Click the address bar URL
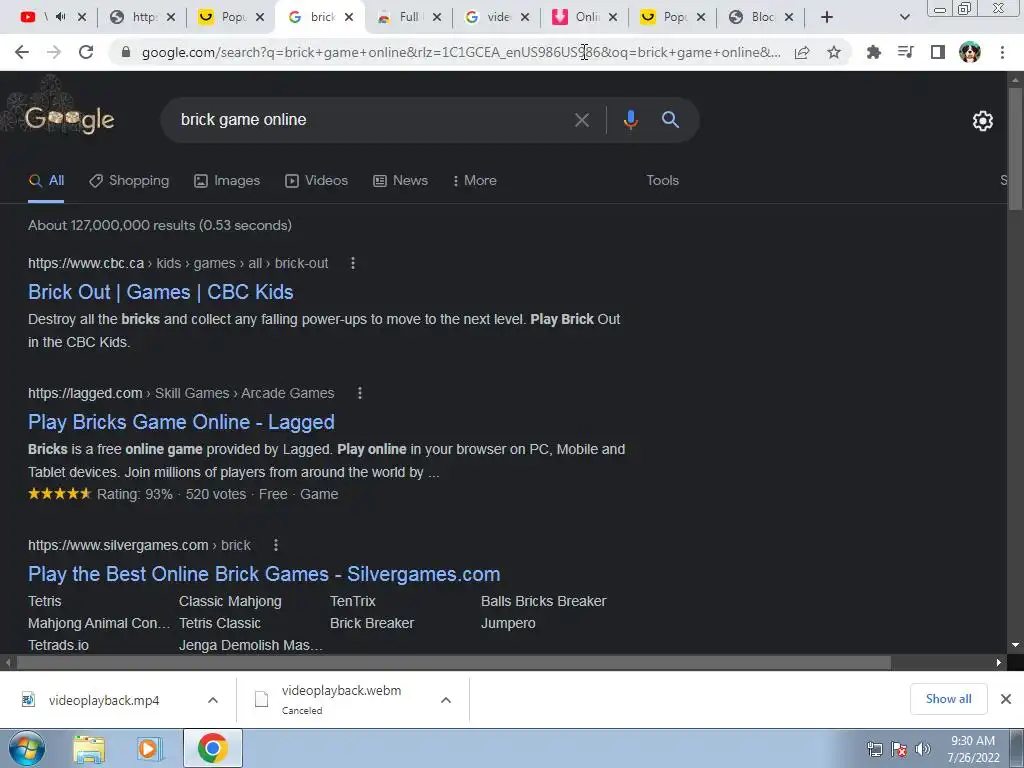Image resolution: width=1024 pixels, height=768 pixels. (461, 52)
